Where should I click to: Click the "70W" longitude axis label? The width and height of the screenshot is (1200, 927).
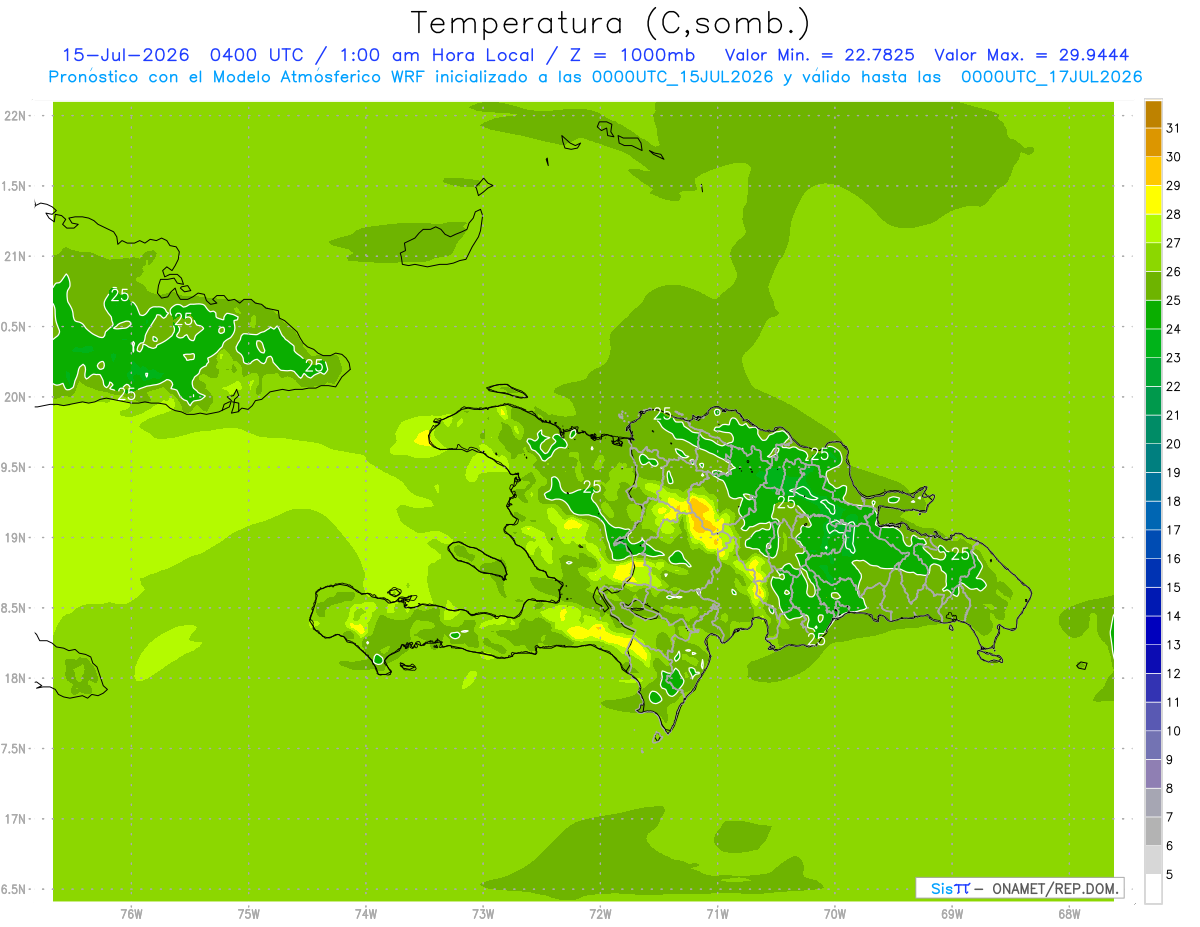click(x=834, y=913)
